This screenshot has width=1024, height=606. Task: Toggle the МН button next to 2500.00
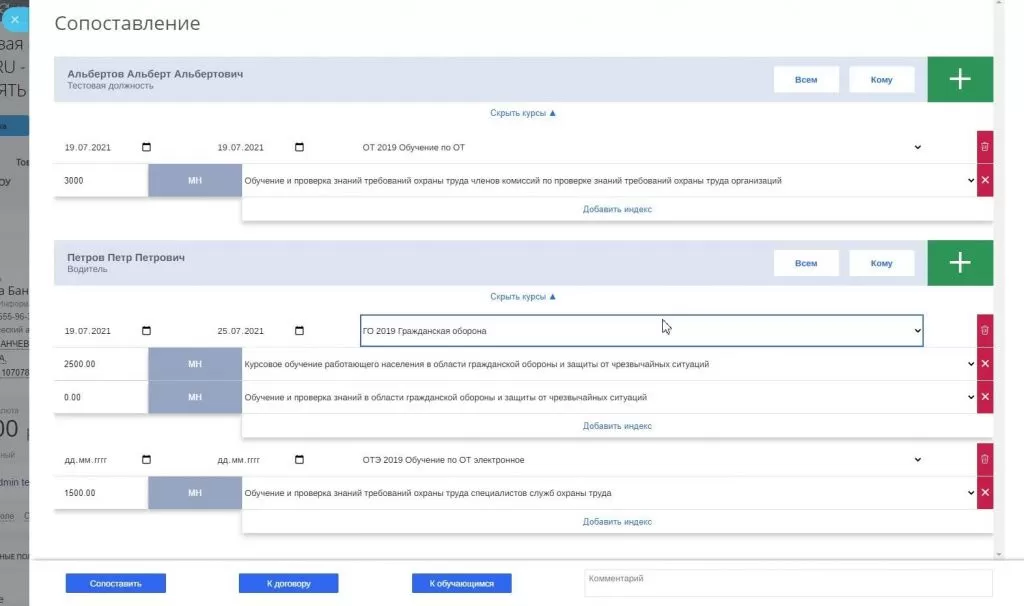click(x=195, y=364)
